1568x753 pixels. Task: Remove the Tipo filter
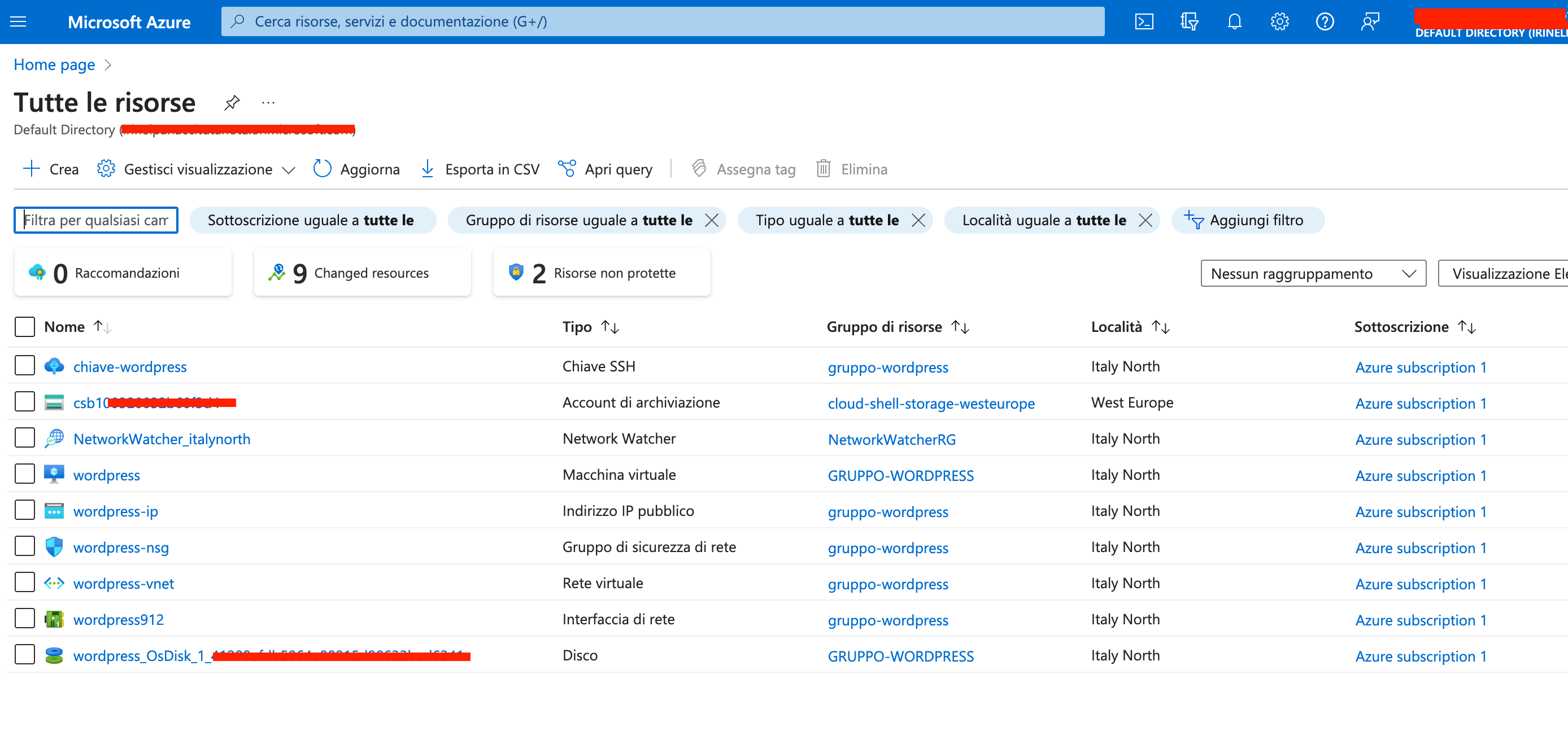pyautogui.click(x=918, y=220)
